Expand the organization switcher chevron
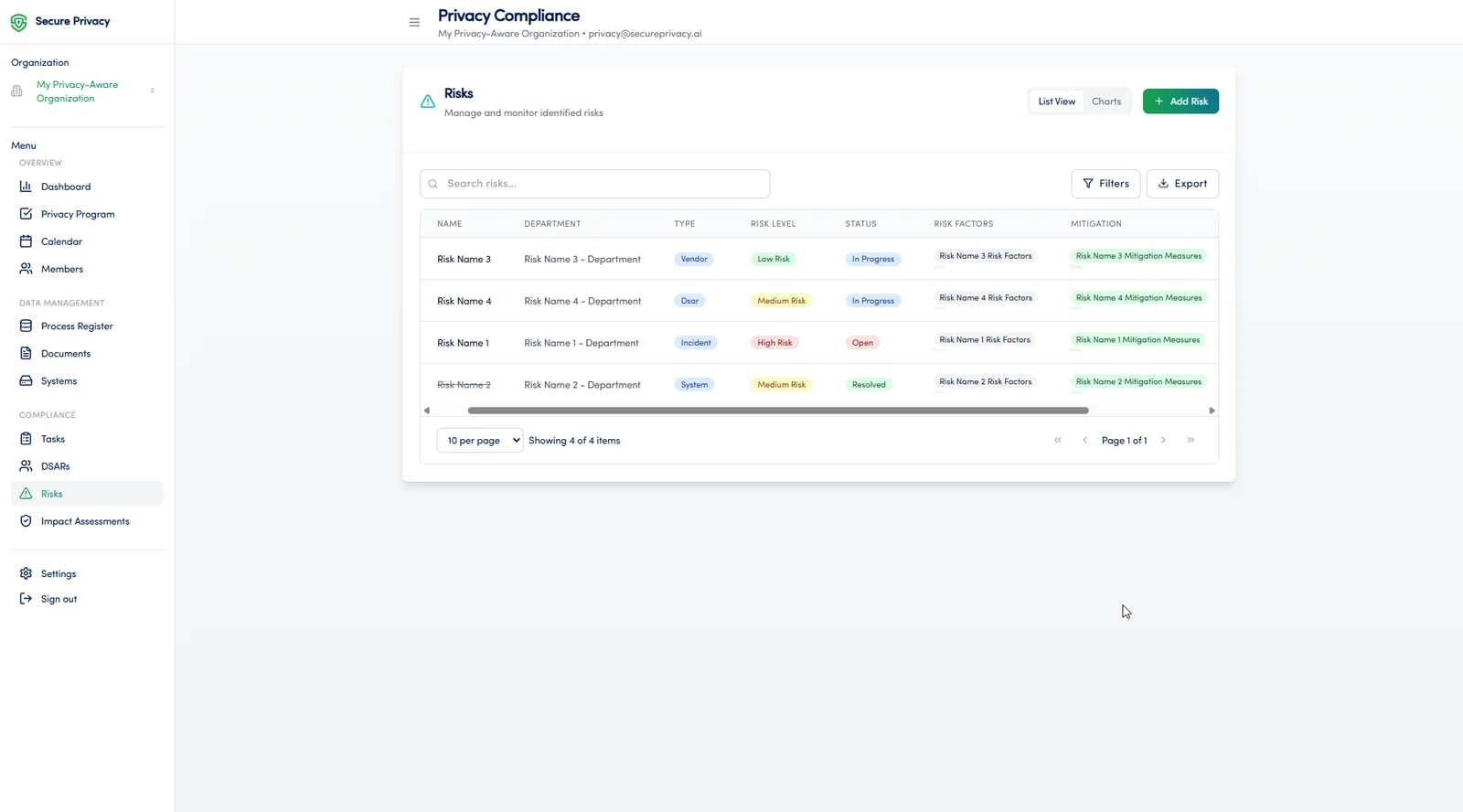 [x=153, y=91]
